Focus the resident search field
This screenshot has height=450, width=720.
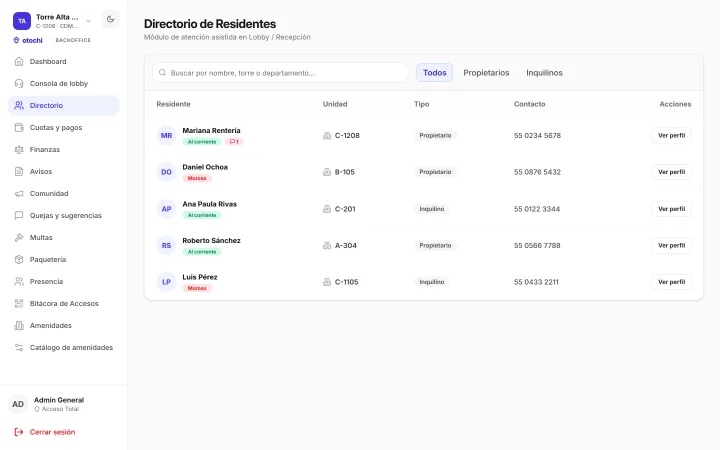(281, 73)
